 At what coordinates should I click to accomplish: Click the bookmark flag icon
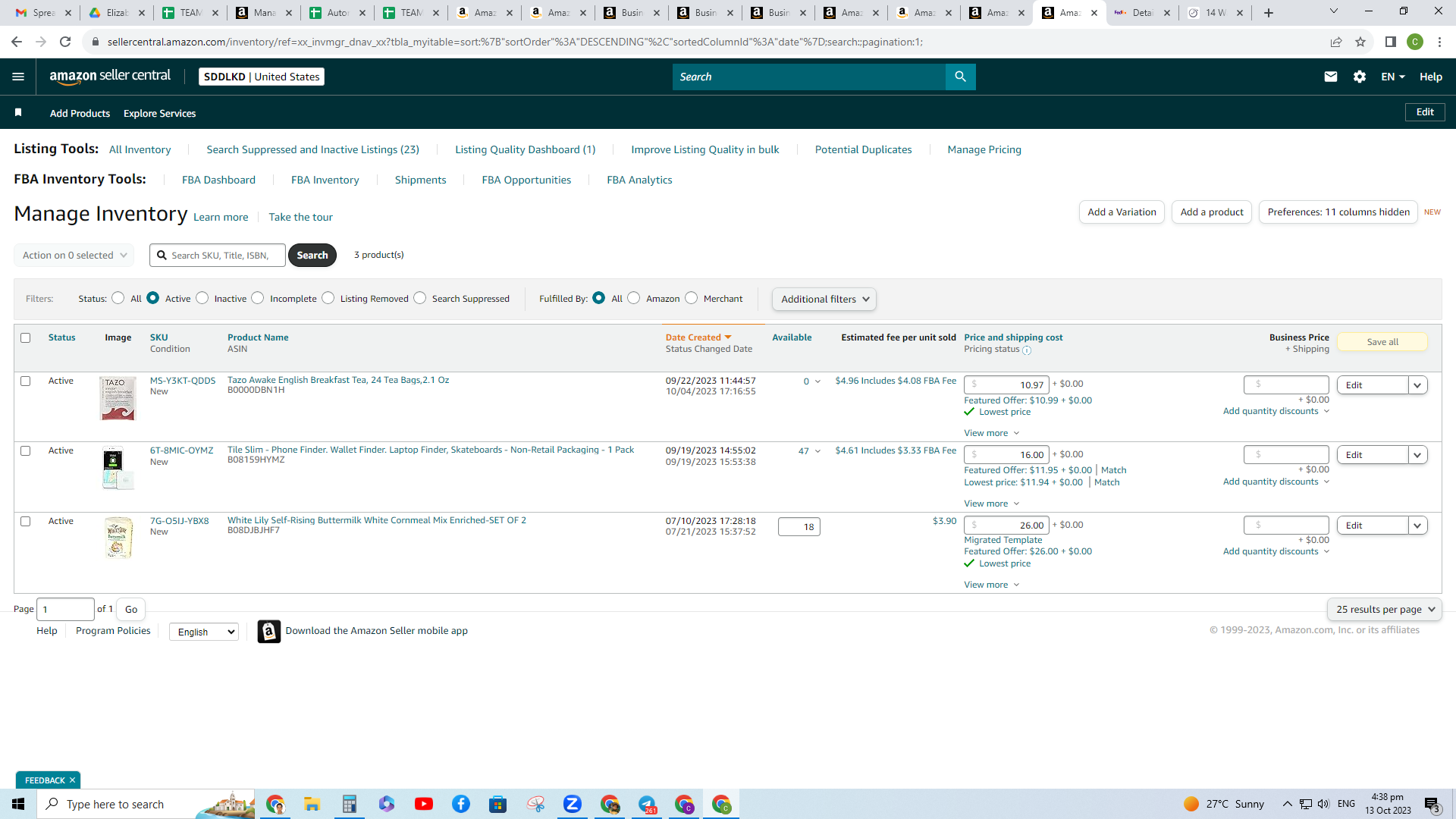click(18, 113)
